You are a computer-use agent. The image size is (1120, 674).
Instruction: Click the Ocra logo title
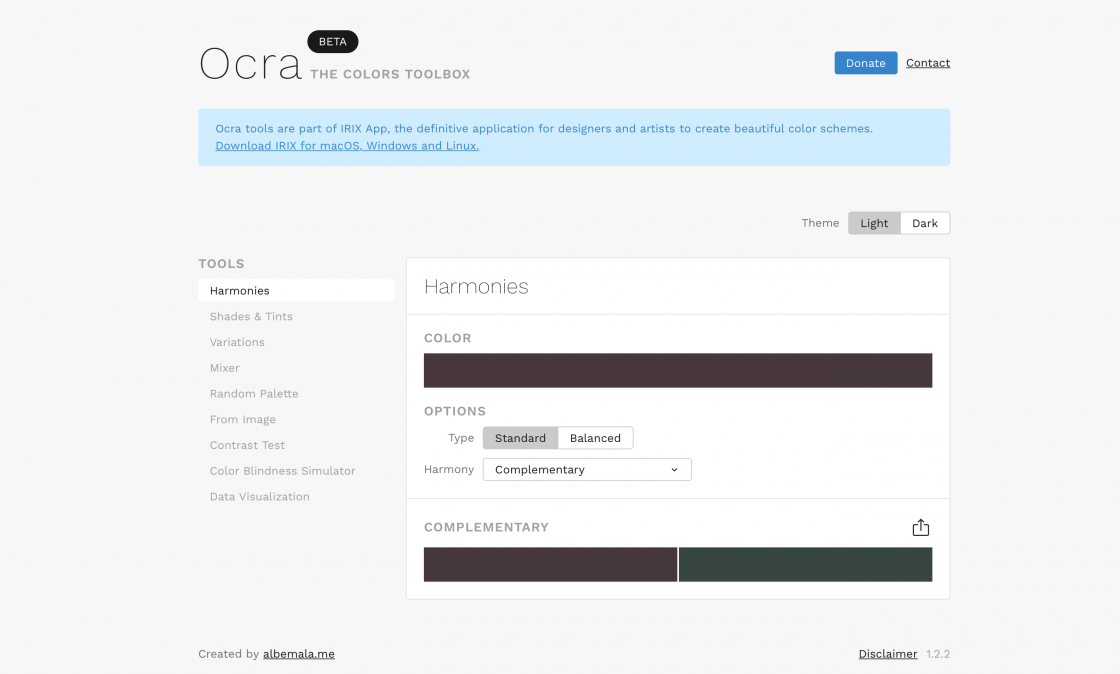click(x=250, y=64)
